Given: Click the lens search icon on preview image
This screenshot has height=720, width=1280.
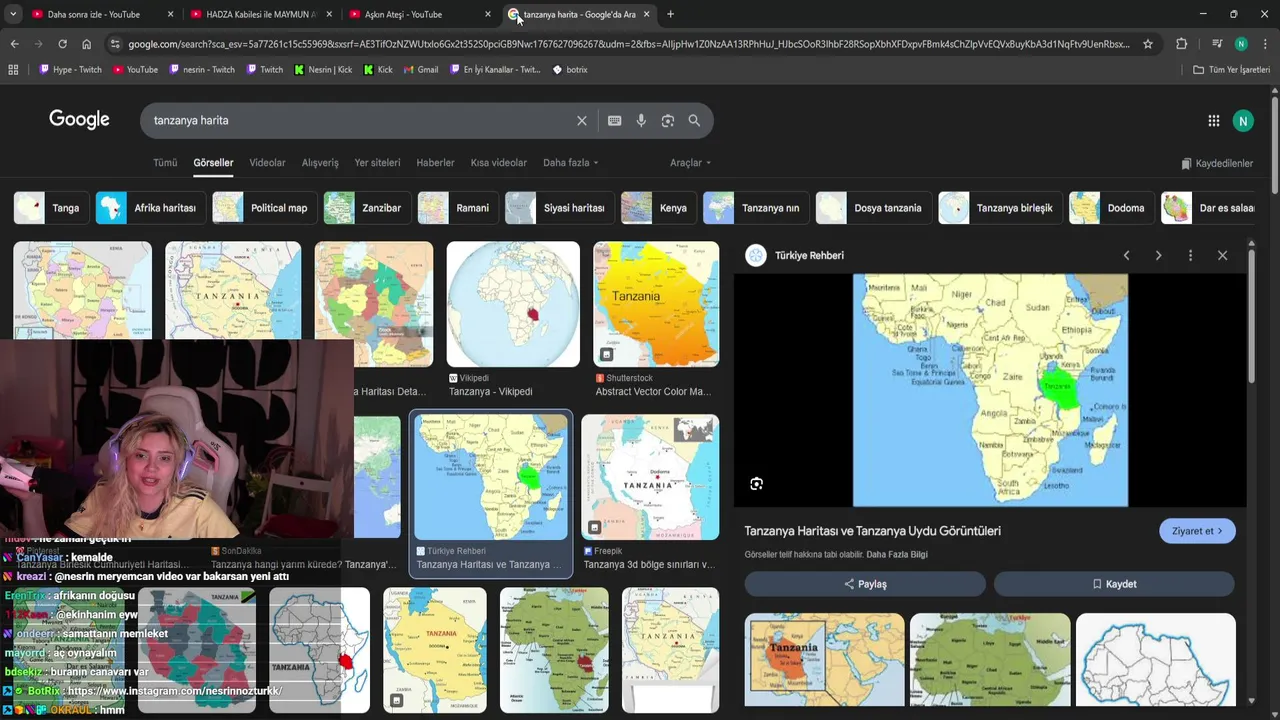Looking at the screenshot, I should pos(756,484).
